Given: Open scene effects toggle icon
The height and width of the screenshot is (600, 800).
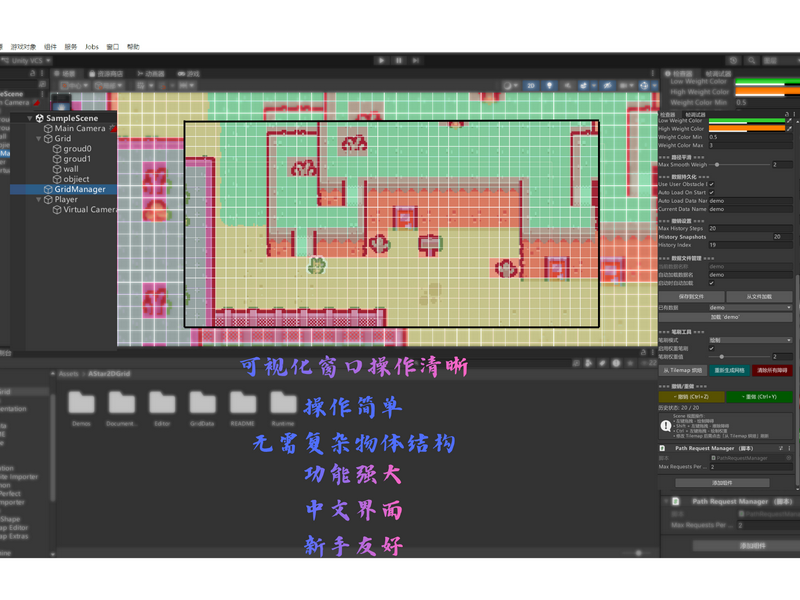Looking at the screenshot, I should [585, 86].
